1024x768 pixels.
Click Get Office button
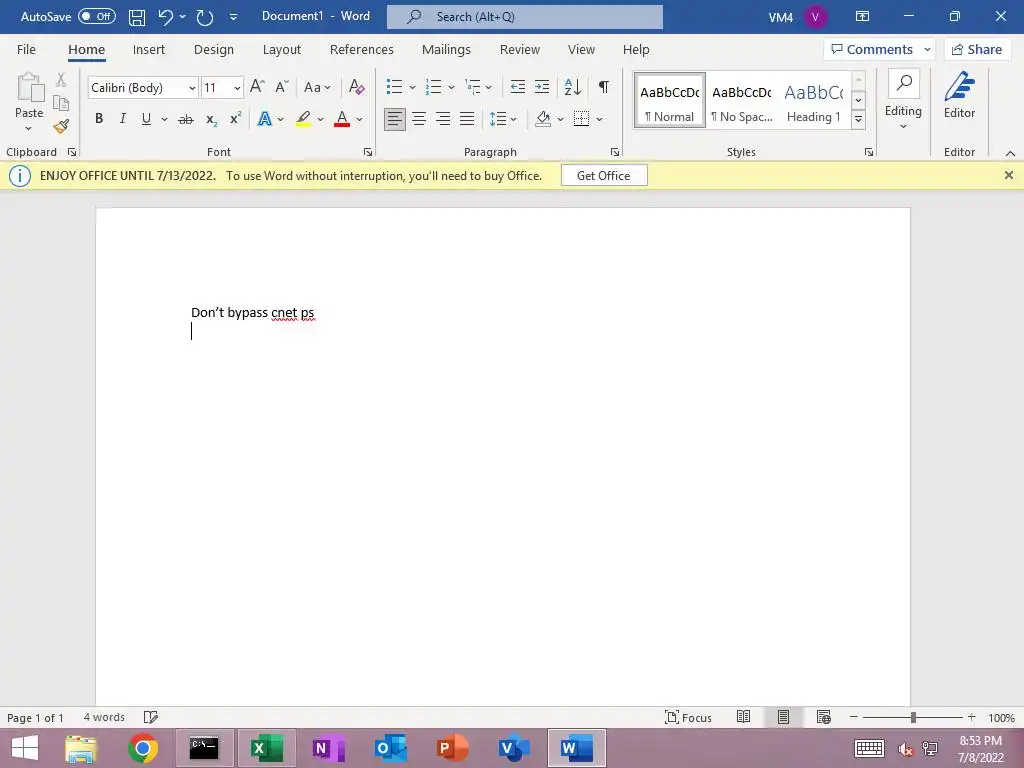(604, 176)
